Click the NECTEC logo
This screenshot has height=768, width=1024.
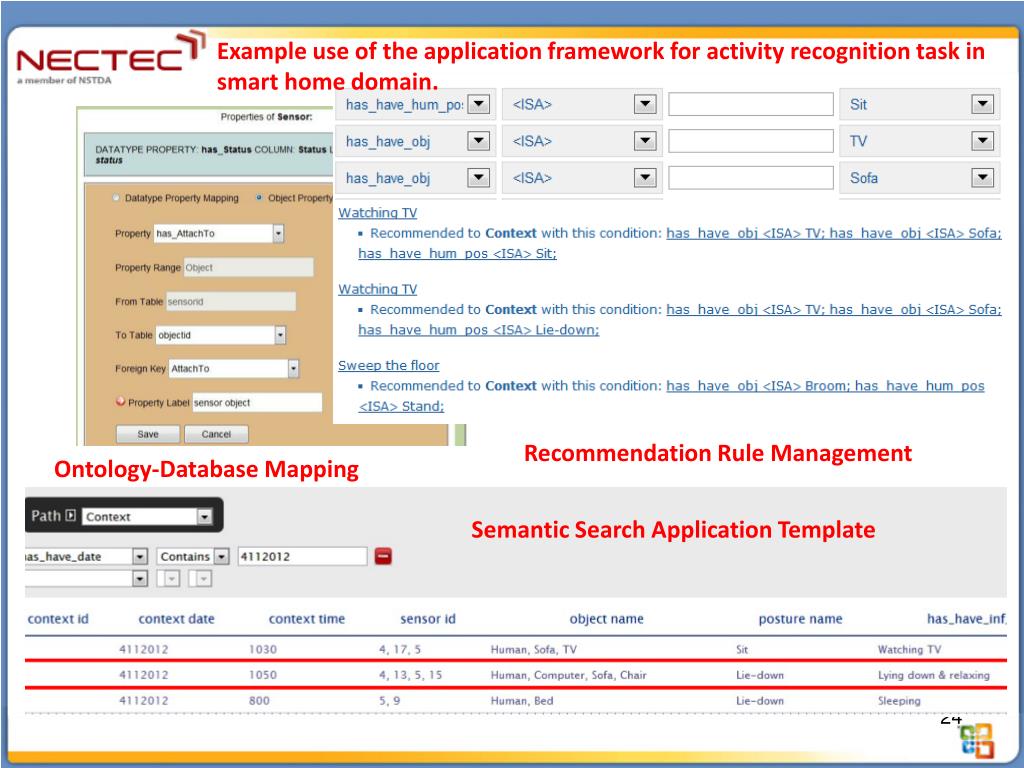(x=110, y=56)
